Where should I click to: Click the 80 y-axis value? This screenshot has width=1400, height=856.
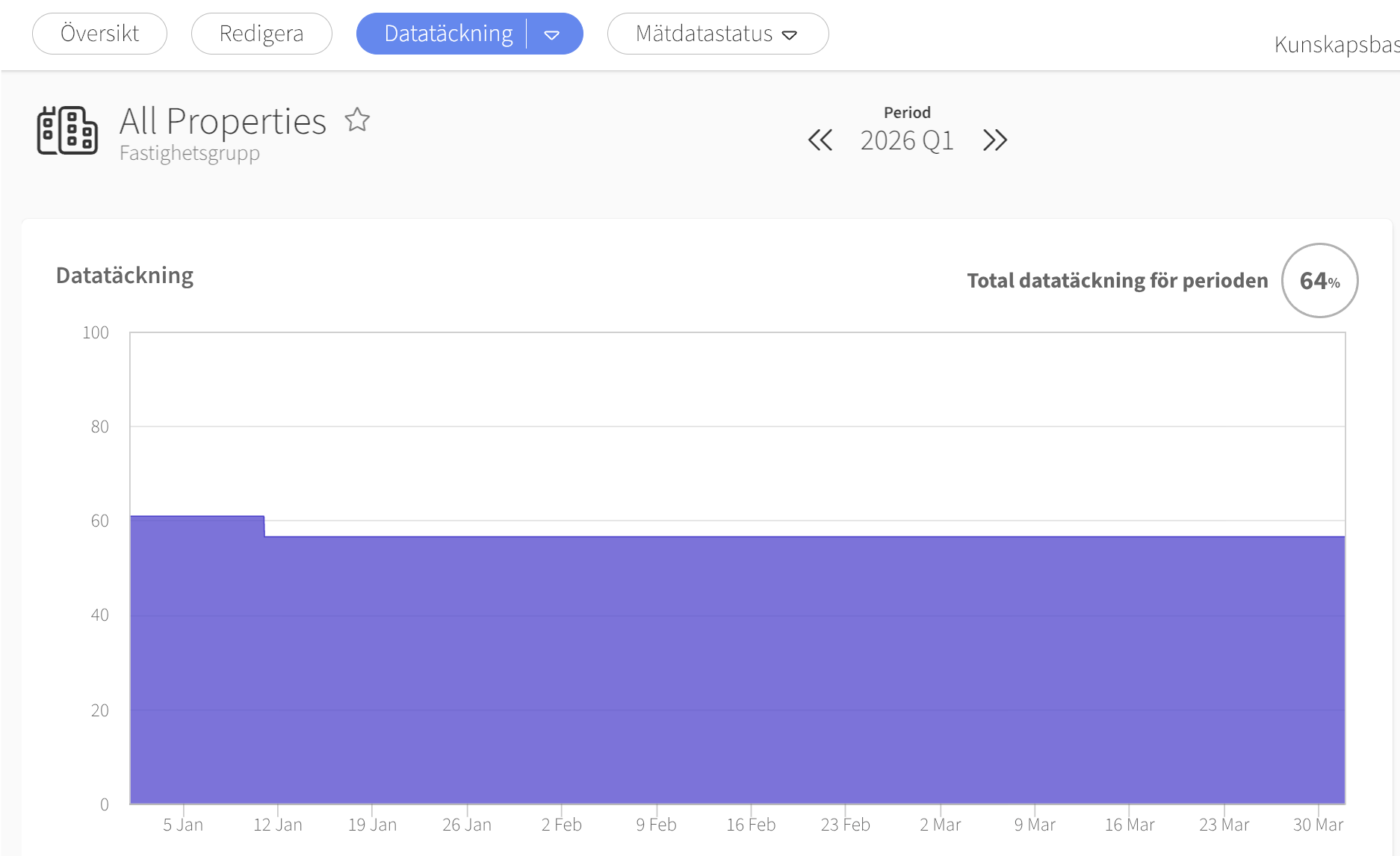click(99, 427)
